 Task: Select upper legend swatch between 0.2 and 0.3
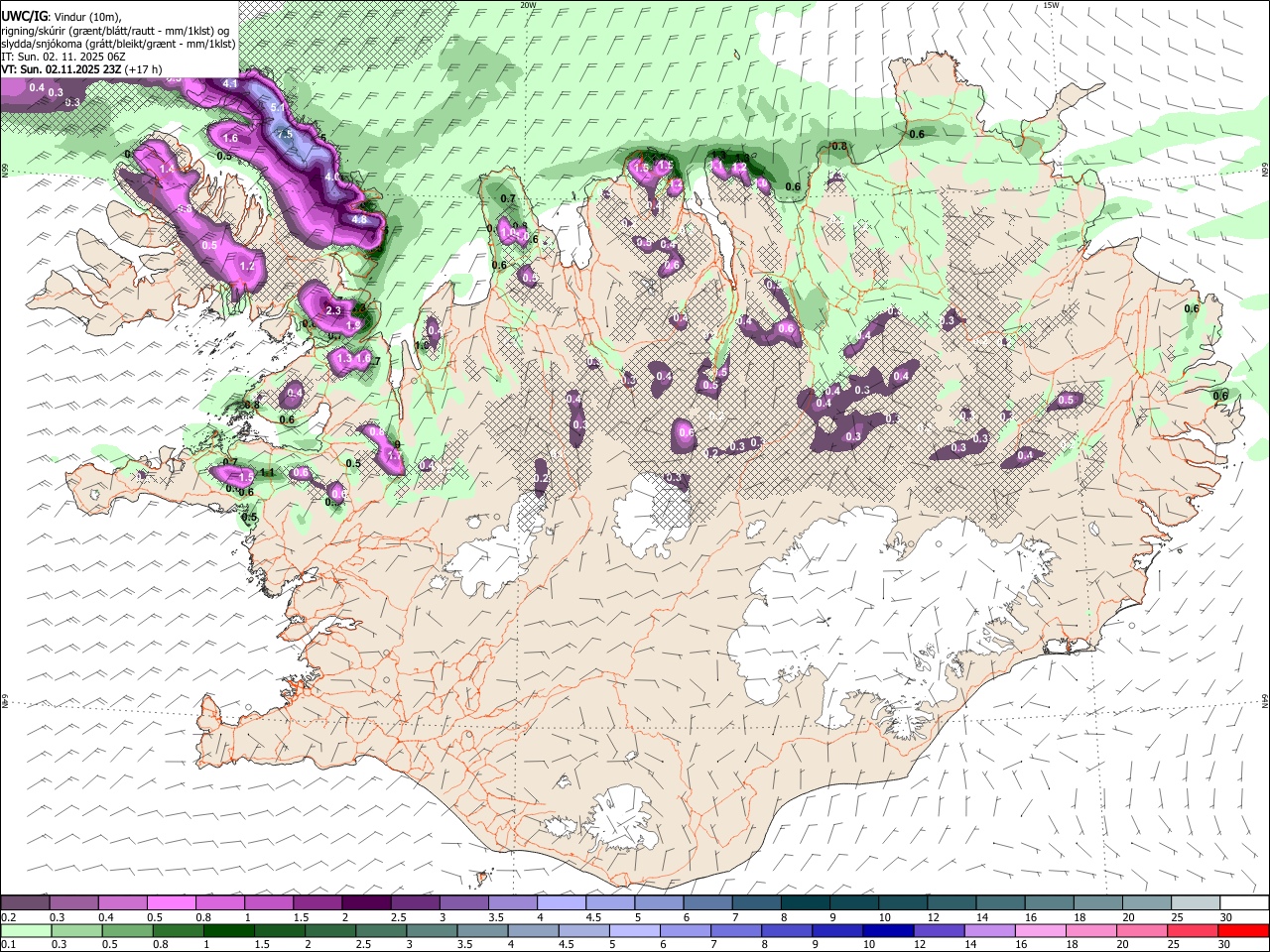pyautogui.click(x=25, y=902)
